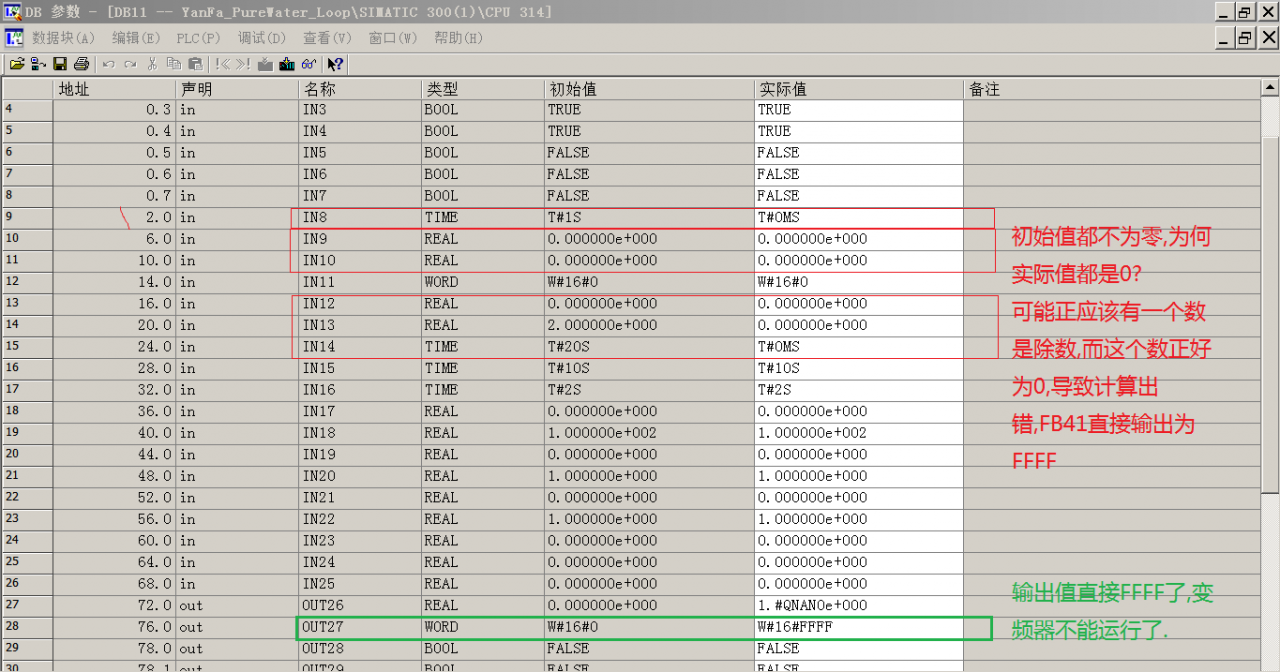Restore the inner document window
Screen dimensions: 1280x672
1245,38
